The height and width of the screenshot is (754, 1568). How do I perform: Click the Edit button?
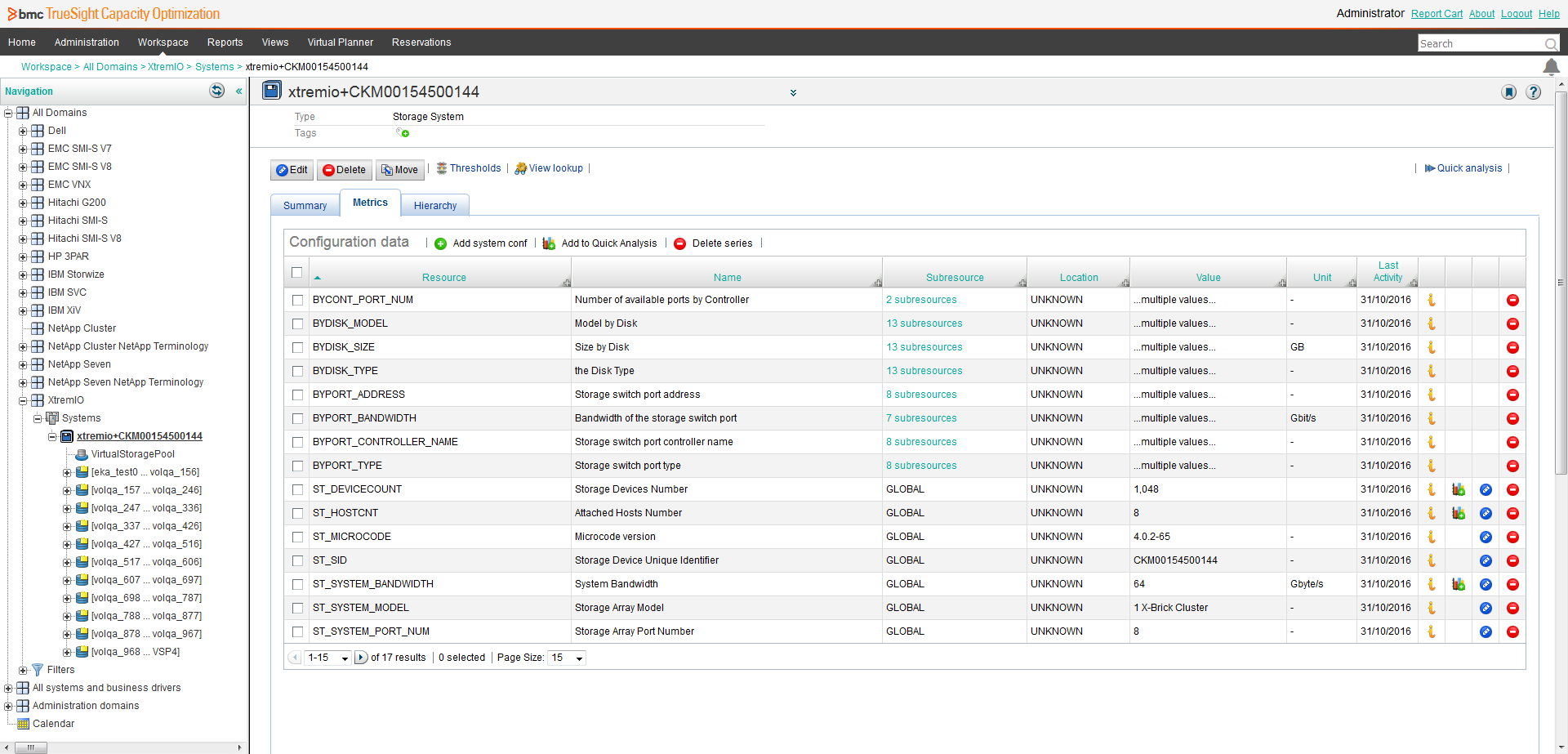pyautogui.click(x=292, y=170)
